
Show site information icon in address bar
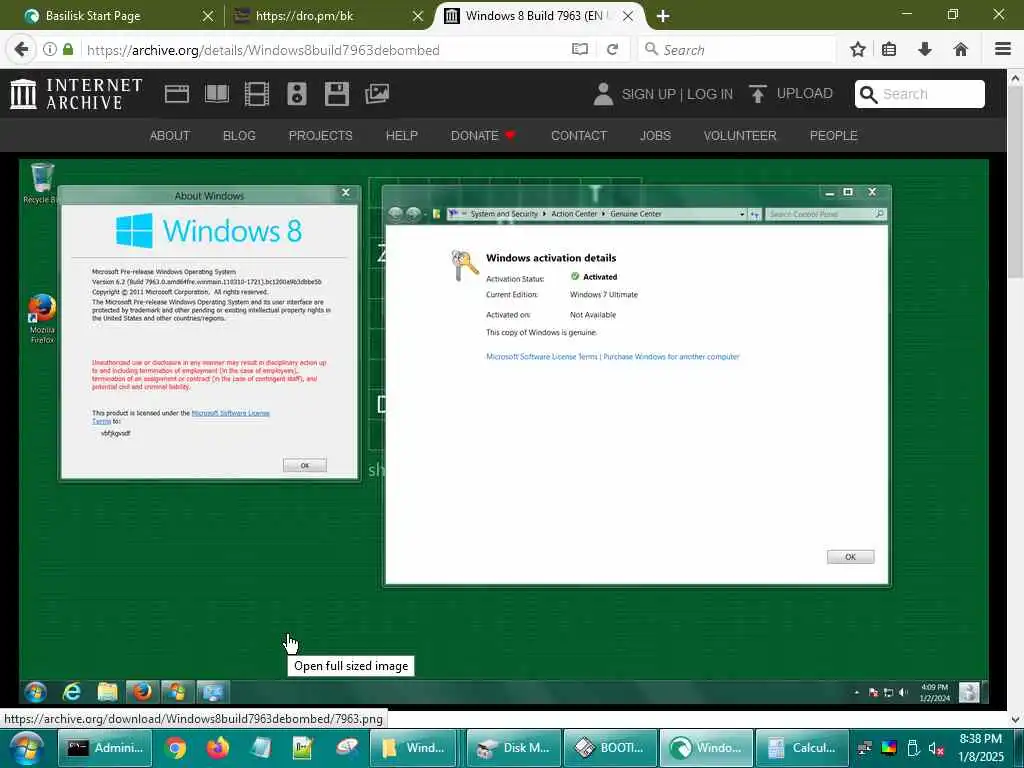(x=50, y=50)
